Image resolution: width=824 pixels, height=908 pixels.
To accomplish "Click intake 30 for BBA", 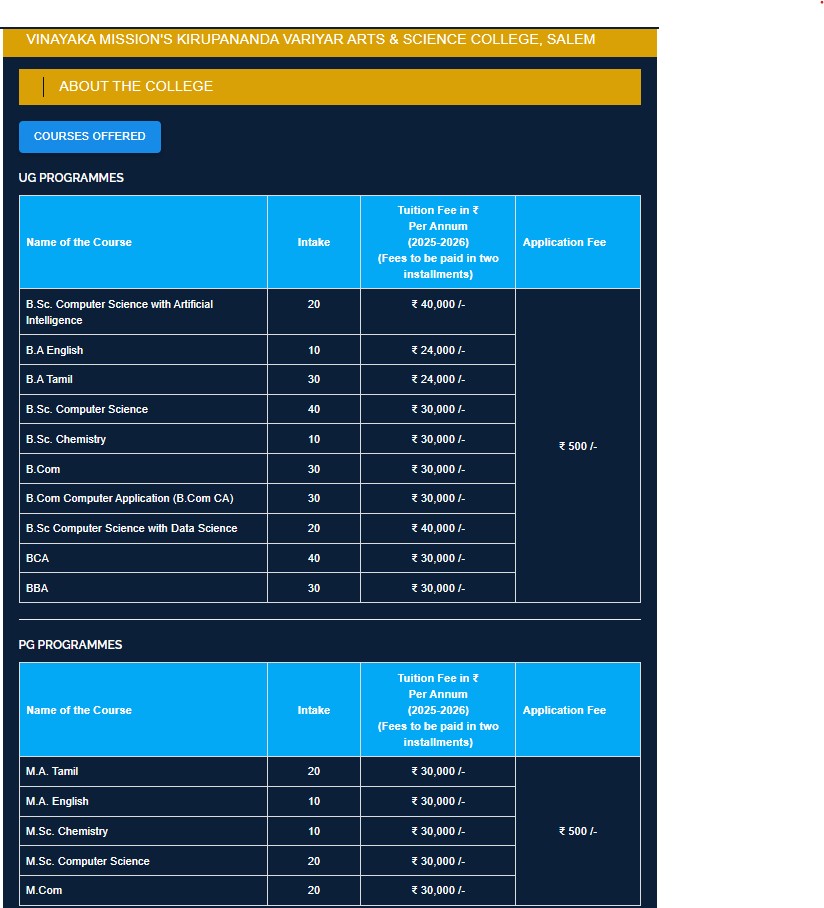I will click(x=314, y=588).
